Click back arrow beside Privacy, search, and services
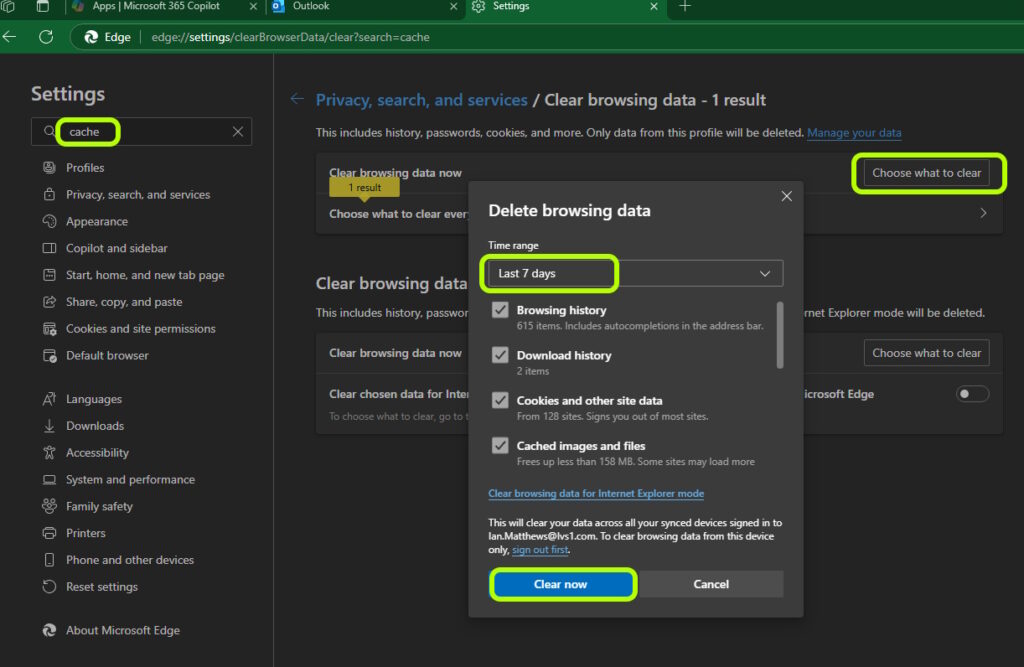 [x=296, y=99]
